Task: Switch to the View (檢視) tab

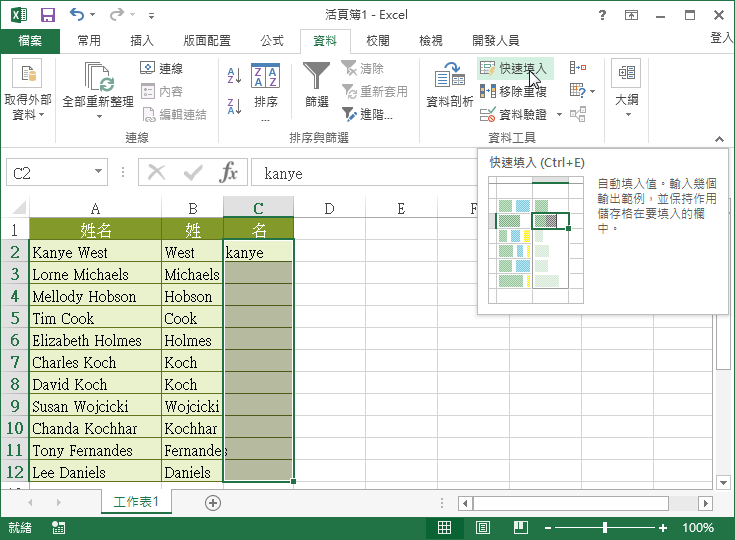Action: (431, 41)
